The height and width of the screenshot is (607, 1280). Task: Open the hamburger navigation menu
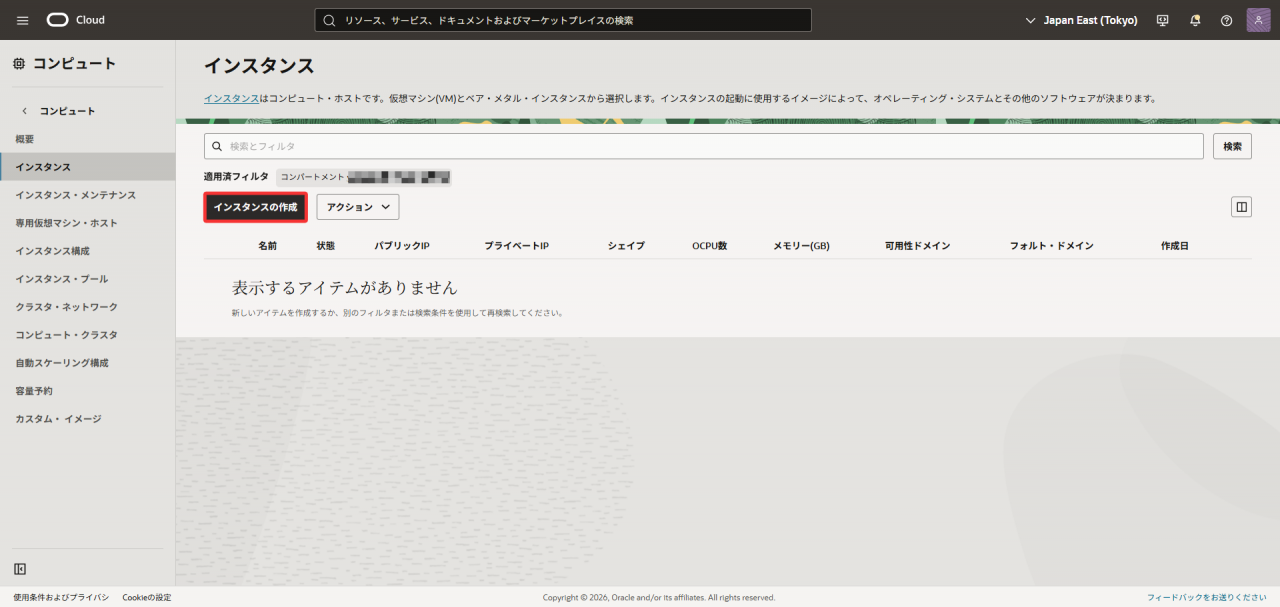coord(22,20)
